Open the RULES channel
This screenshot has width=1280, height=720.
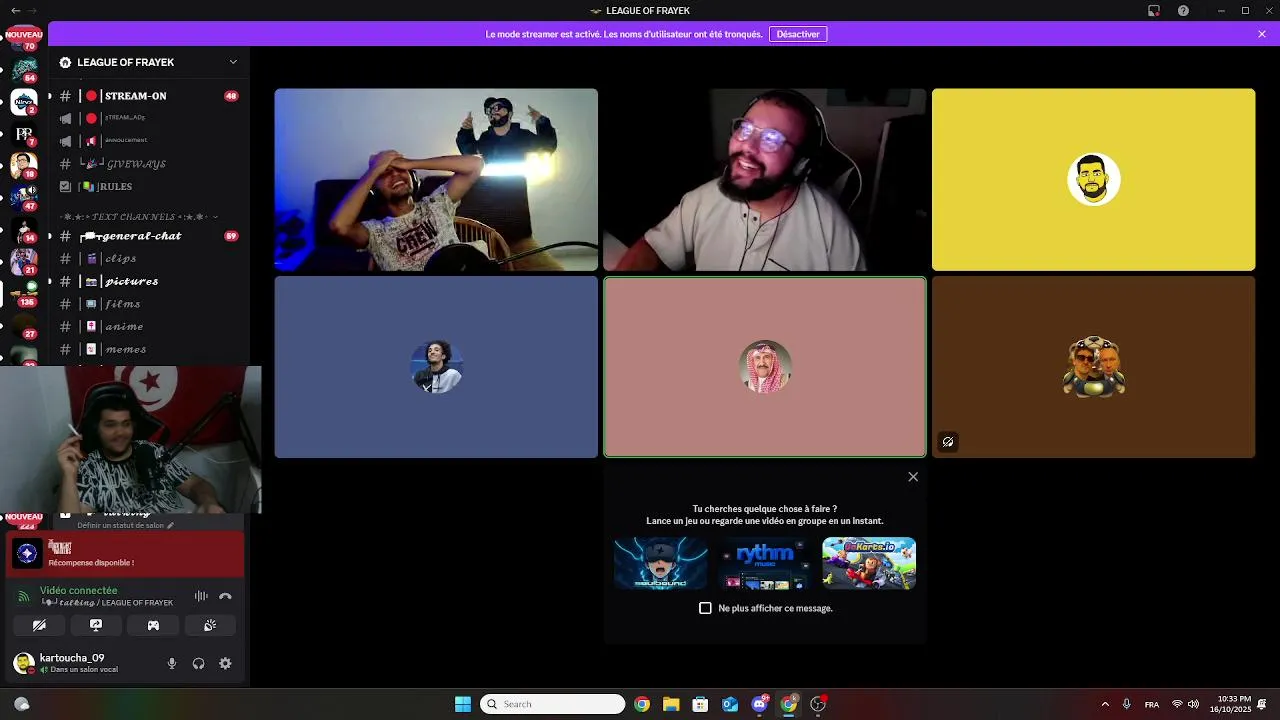click(148, 187)
